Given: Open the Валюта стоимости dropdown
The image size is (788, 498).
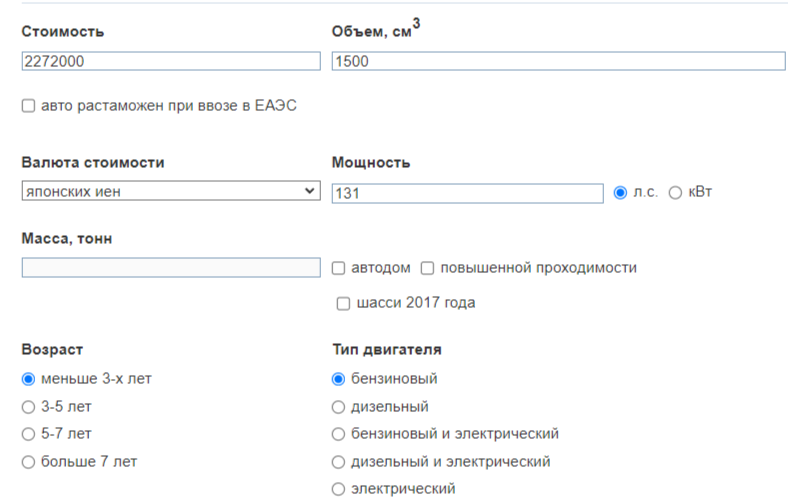Looking at the screenshot, I should click(171, 191).
